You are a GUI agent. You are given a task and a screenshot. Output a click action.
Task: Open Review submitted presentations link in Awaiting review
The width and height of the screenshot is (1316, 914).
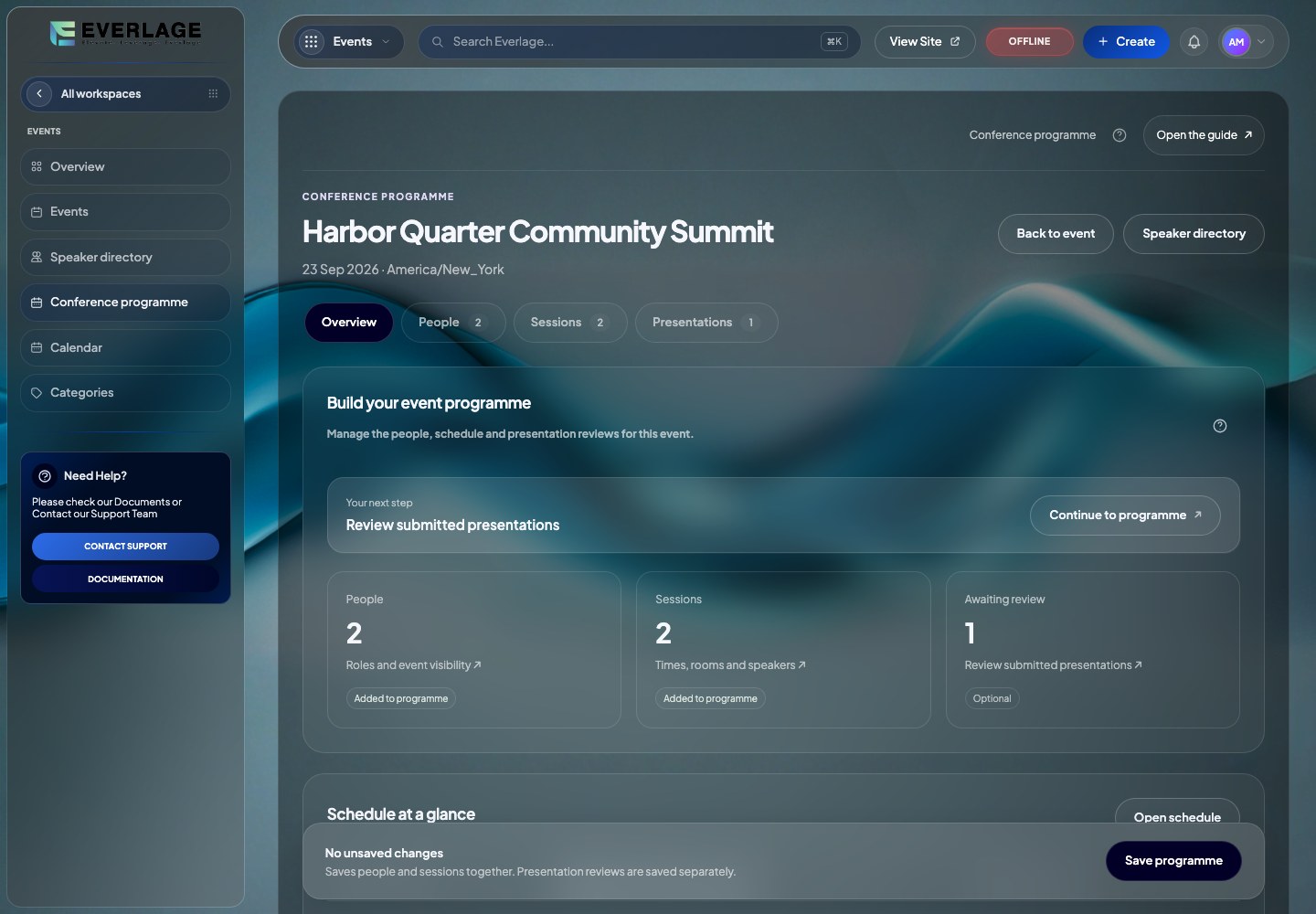point(1053,665)
